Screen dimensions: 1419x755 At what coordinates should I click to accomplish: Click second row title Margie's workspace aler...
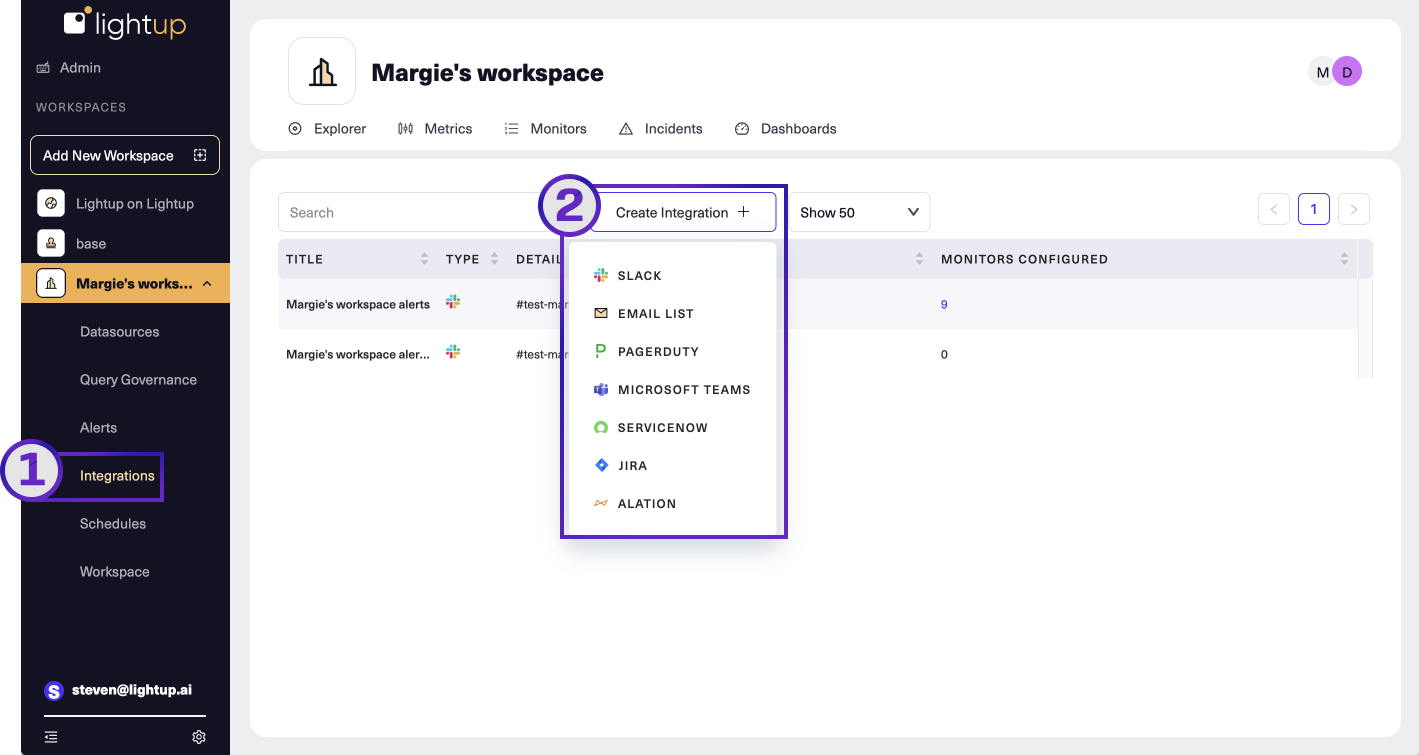point(358,354)
